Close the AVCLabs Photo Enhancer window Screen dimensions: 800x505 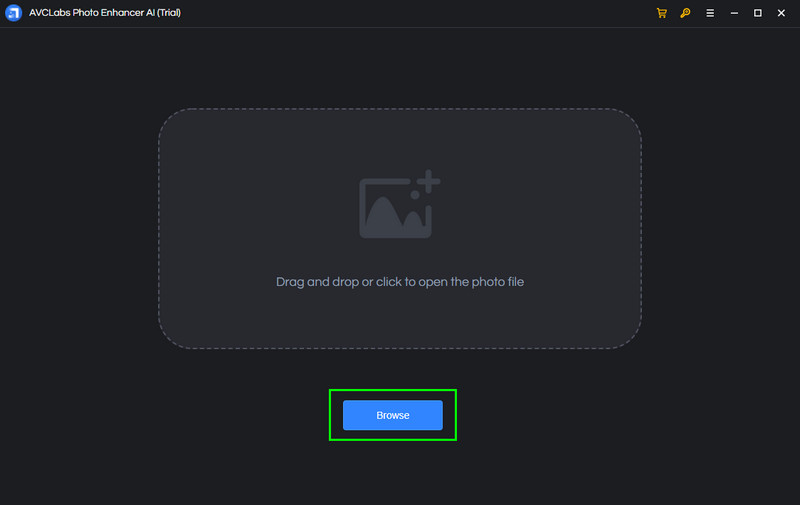[781, 13]
